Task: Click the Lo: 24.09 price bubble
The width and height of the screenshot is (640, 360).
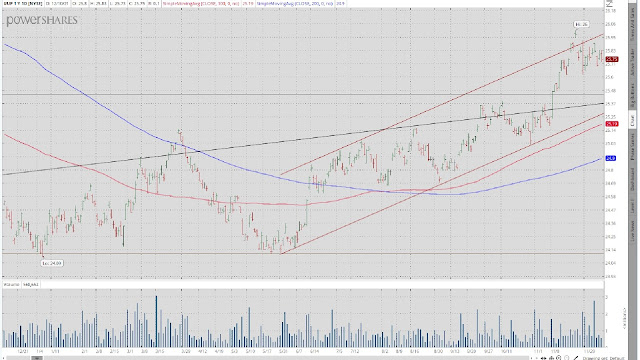Action: coord(52,263)
